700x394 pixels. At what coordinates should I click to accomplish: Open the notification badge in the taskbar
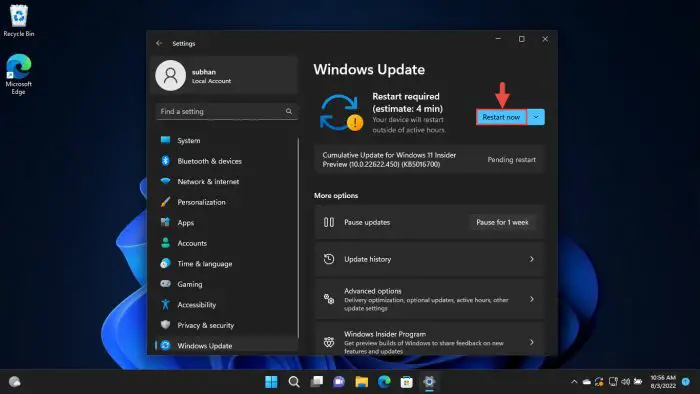point(686,382)
